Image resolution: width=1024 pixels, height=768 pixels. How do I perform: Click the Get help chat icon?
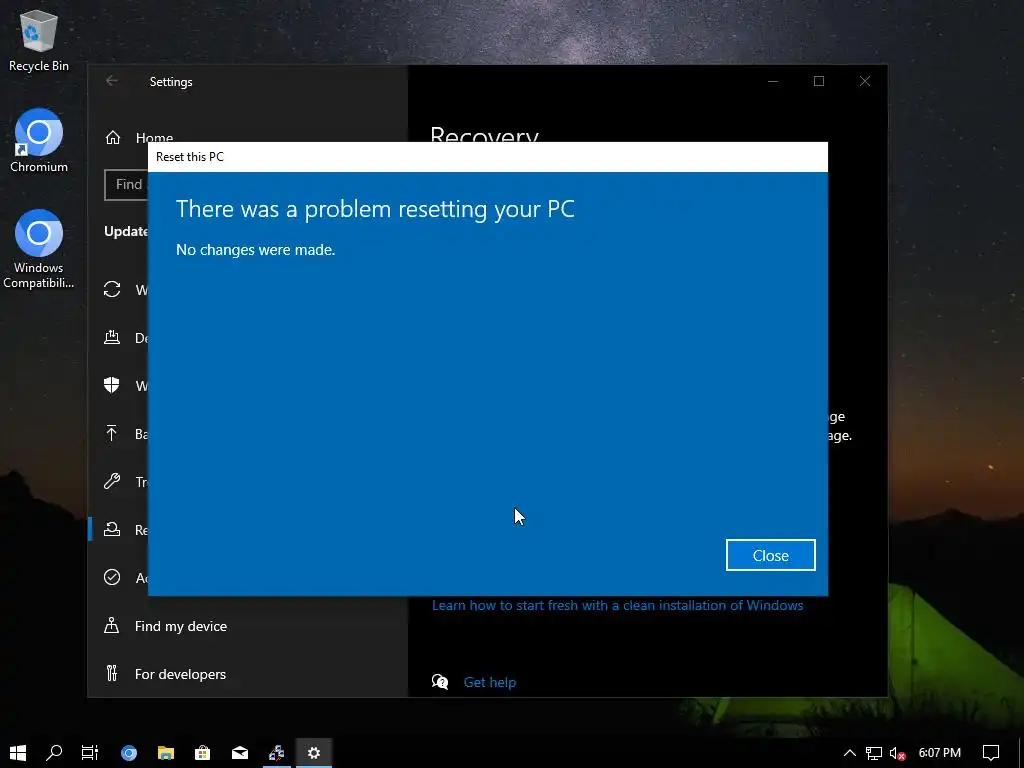440,682
